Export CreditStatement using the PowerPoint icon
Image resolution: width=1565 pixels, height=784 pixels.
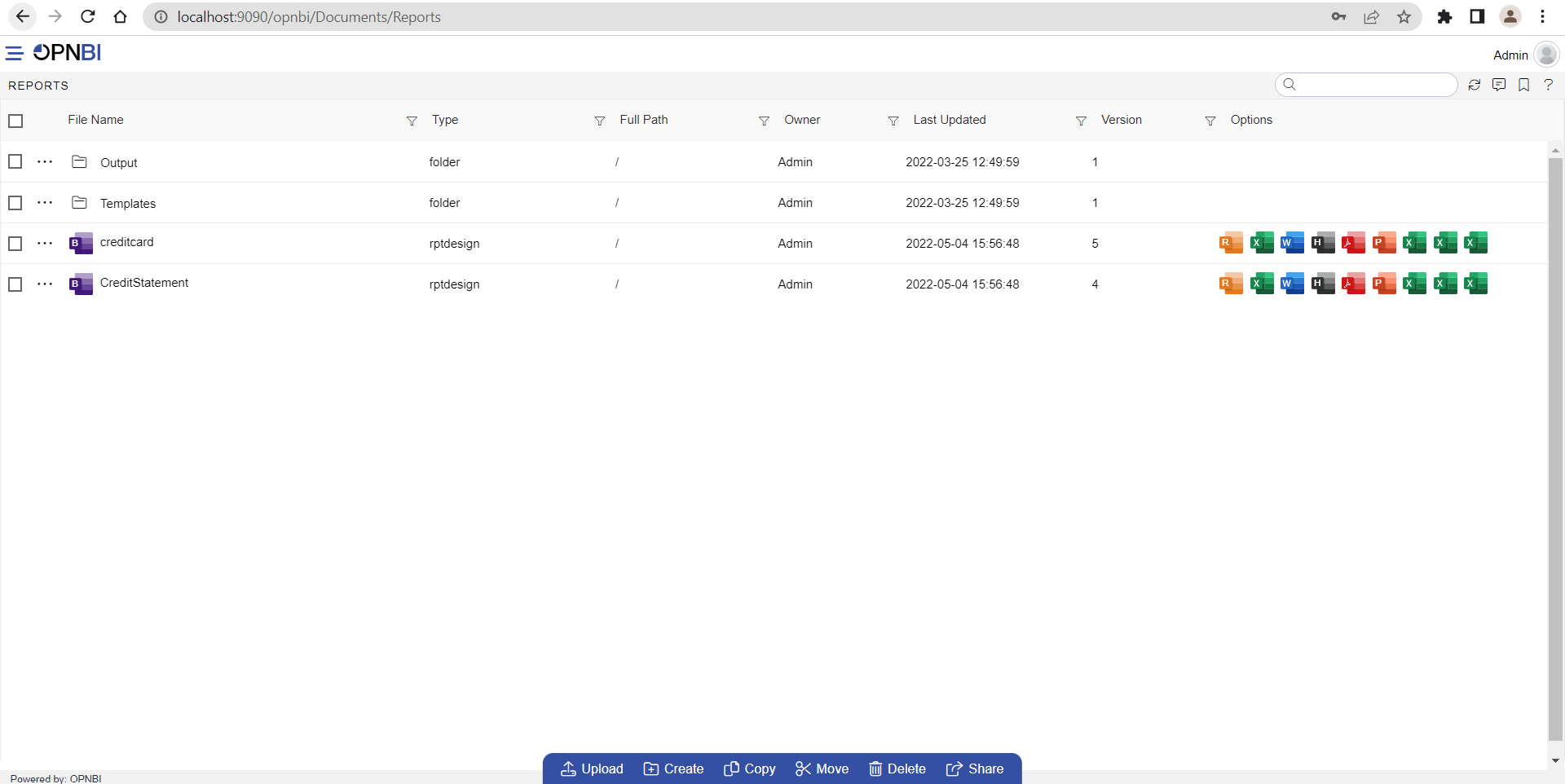pyautogui.click(x=1384, y=284)
